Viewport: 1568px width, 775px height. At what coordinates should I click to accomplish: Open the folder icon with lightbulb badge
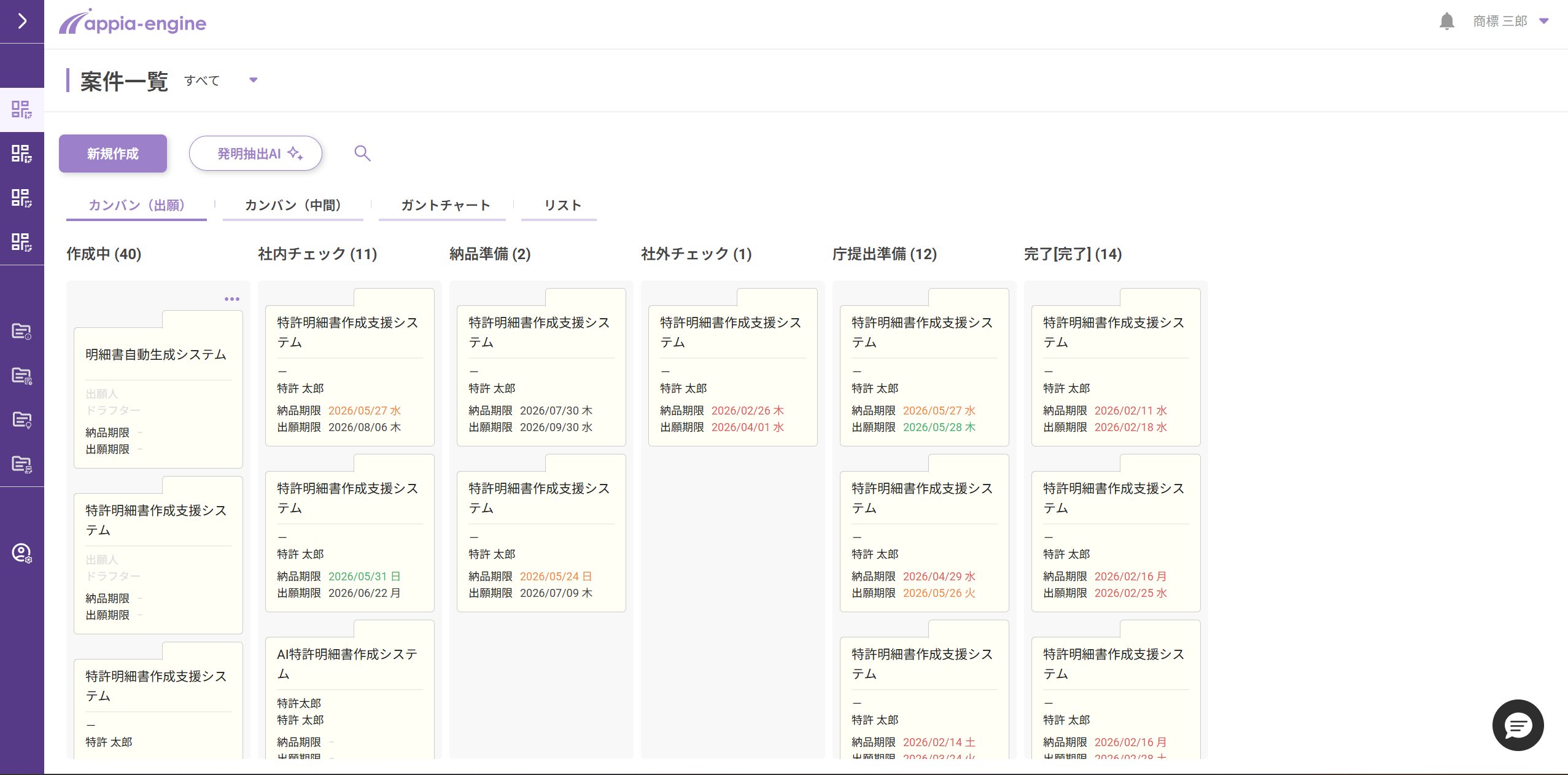pos(22,420)
